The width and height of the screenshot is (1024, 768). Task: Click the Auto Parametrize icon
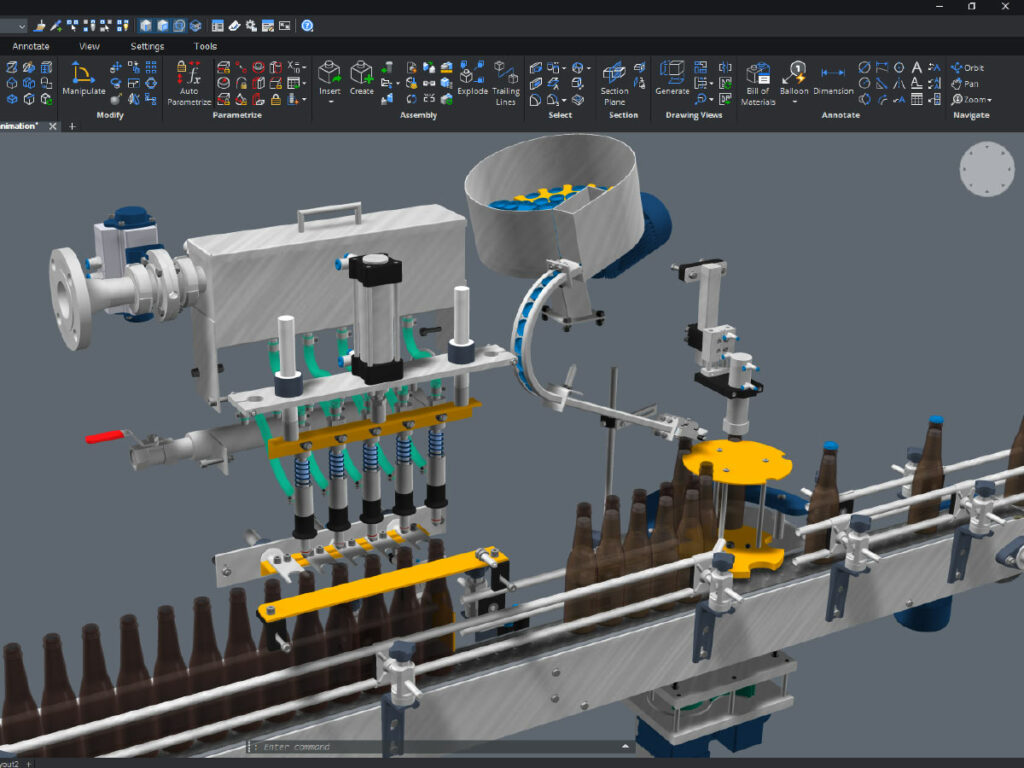click(188, 75)
